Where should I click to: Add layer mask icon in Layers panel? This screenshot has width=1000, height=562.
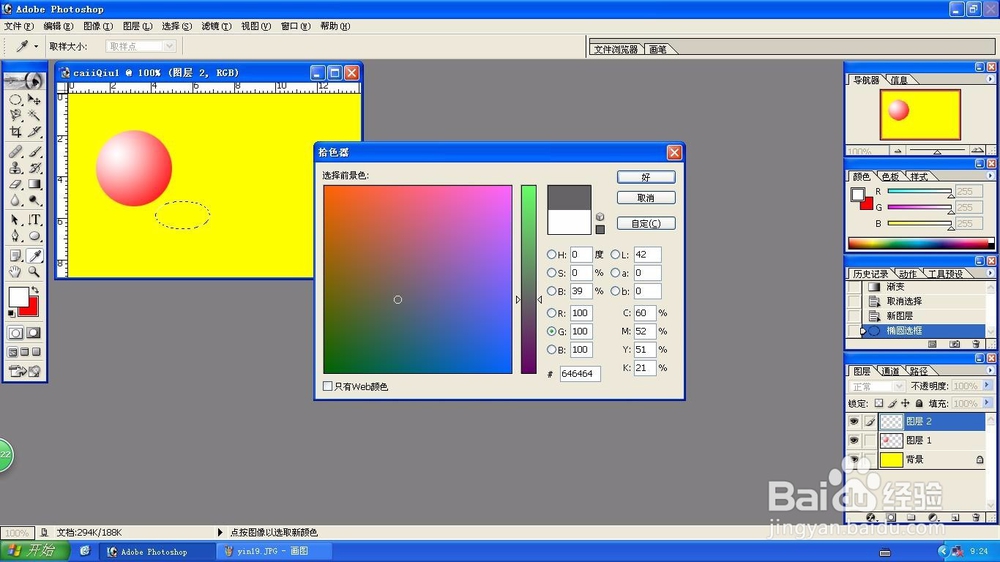pyautogui.click(x=892, y=517)
